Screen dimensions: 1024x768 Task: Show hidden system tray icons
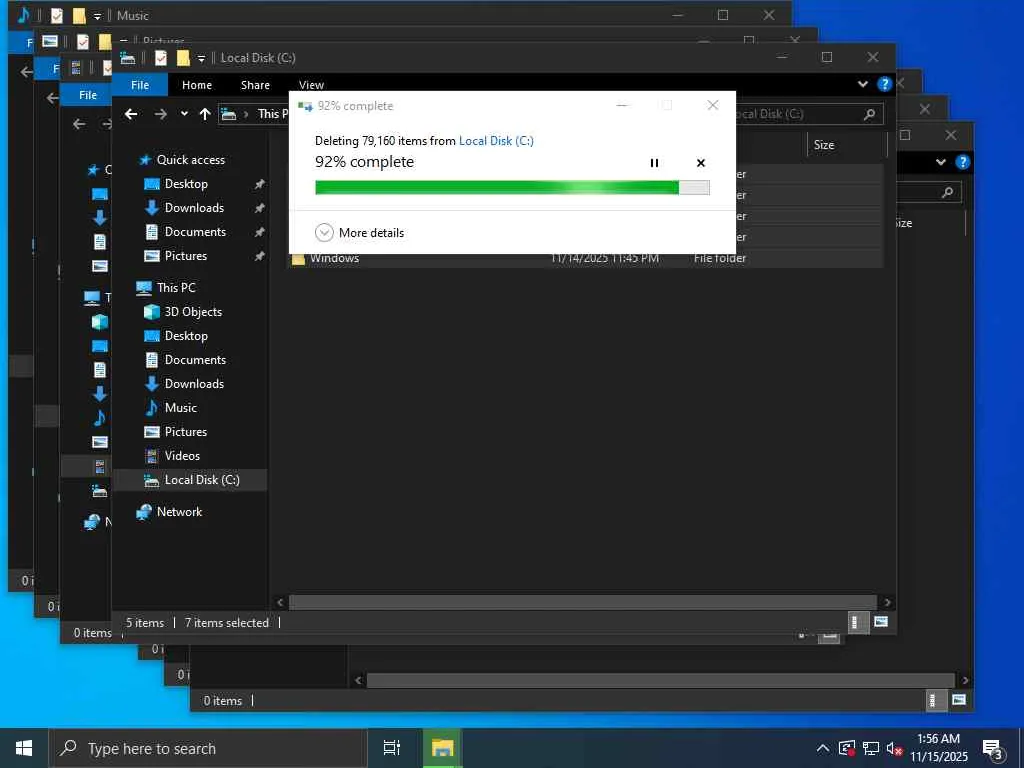click(x=823, y=748)
